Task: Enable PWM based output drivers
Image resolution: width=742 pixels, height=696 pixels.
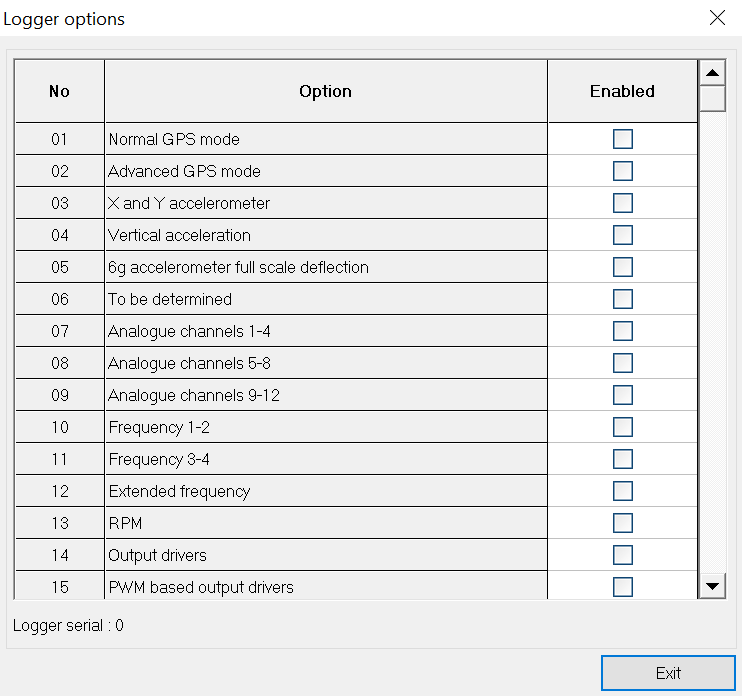Action: [623, 586]
